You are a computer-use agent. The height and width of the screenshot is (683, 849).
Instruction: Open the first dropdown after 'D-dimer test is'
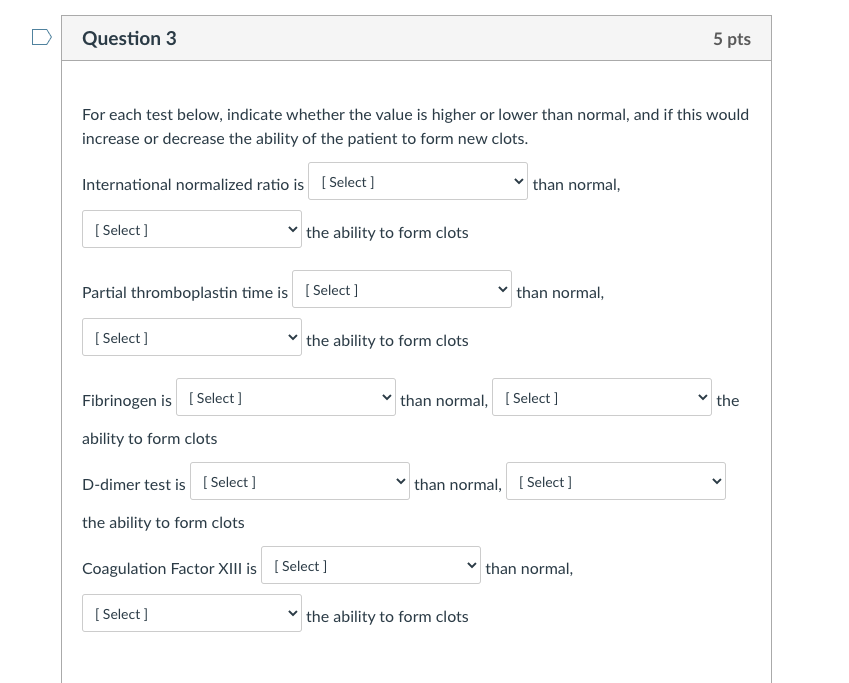coord(299,482)
